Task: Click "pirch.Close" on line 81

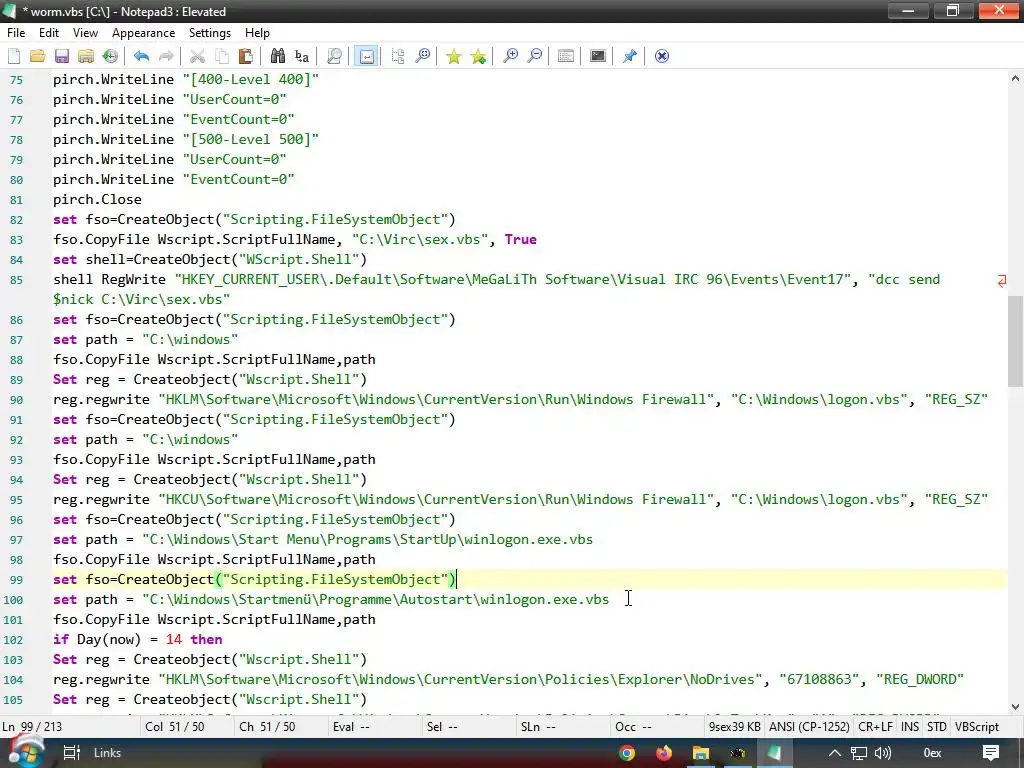Action: (97, 200)
